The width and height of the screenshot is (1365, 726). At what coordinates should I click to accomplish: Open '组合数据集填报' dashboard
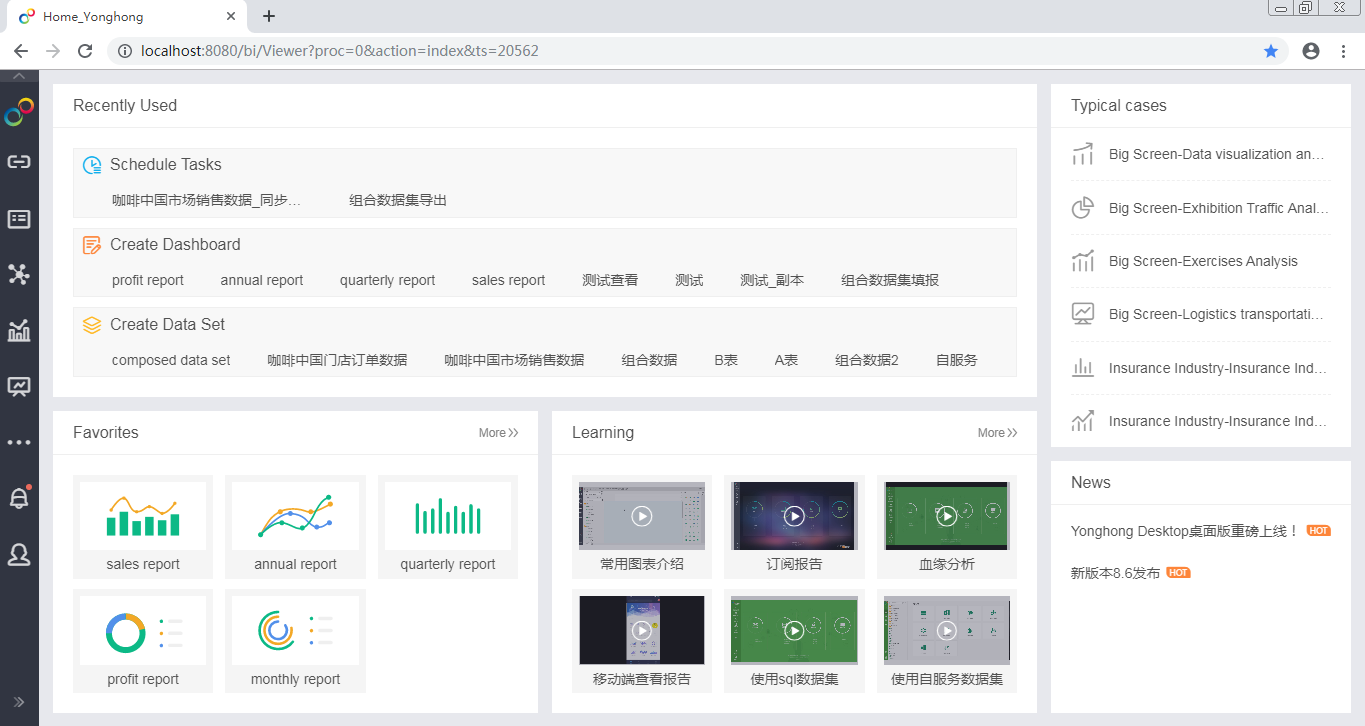click(x=890, y=280)
